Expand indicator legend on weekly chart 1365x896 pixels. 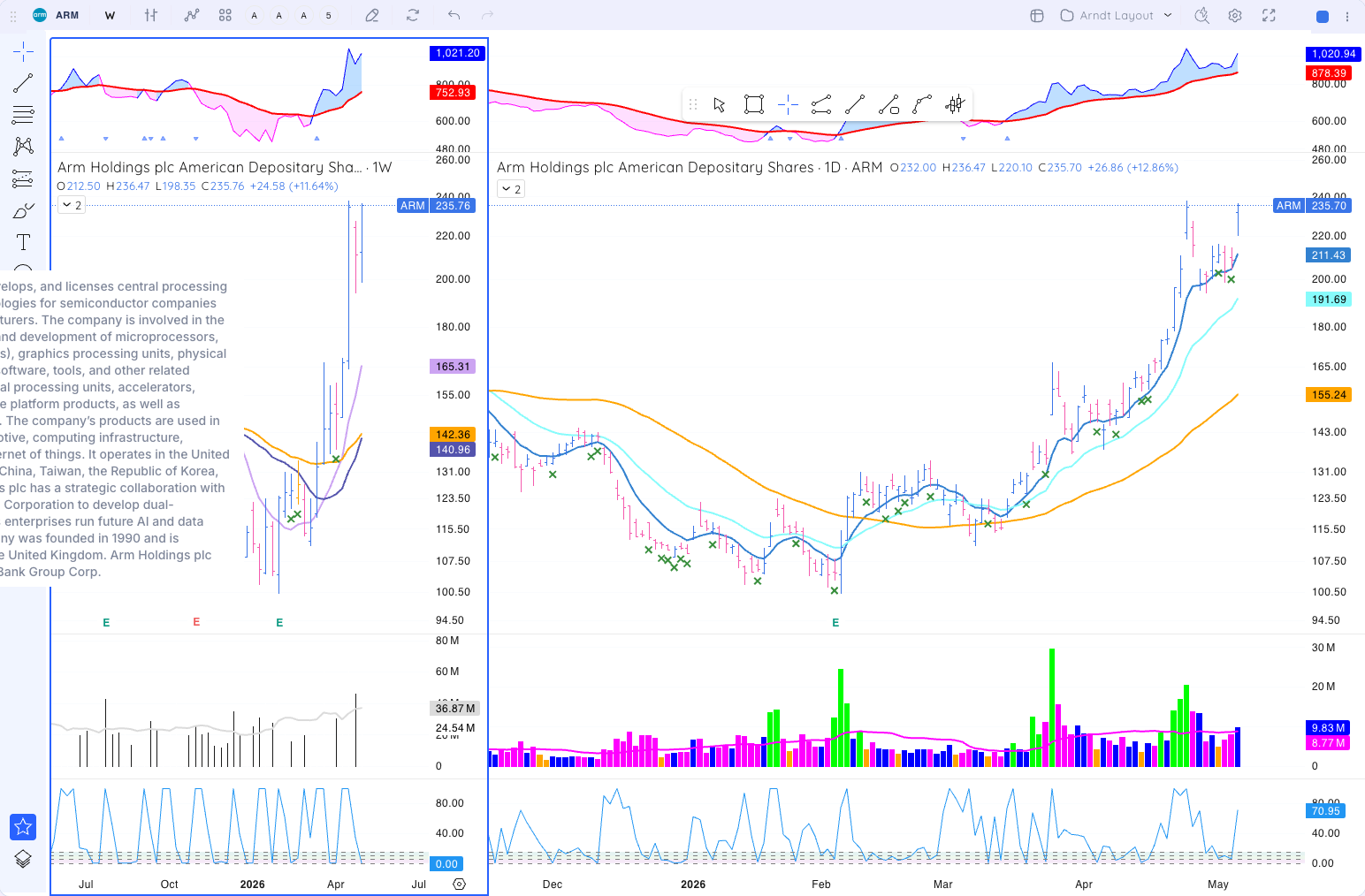click(x=72, y=205)
